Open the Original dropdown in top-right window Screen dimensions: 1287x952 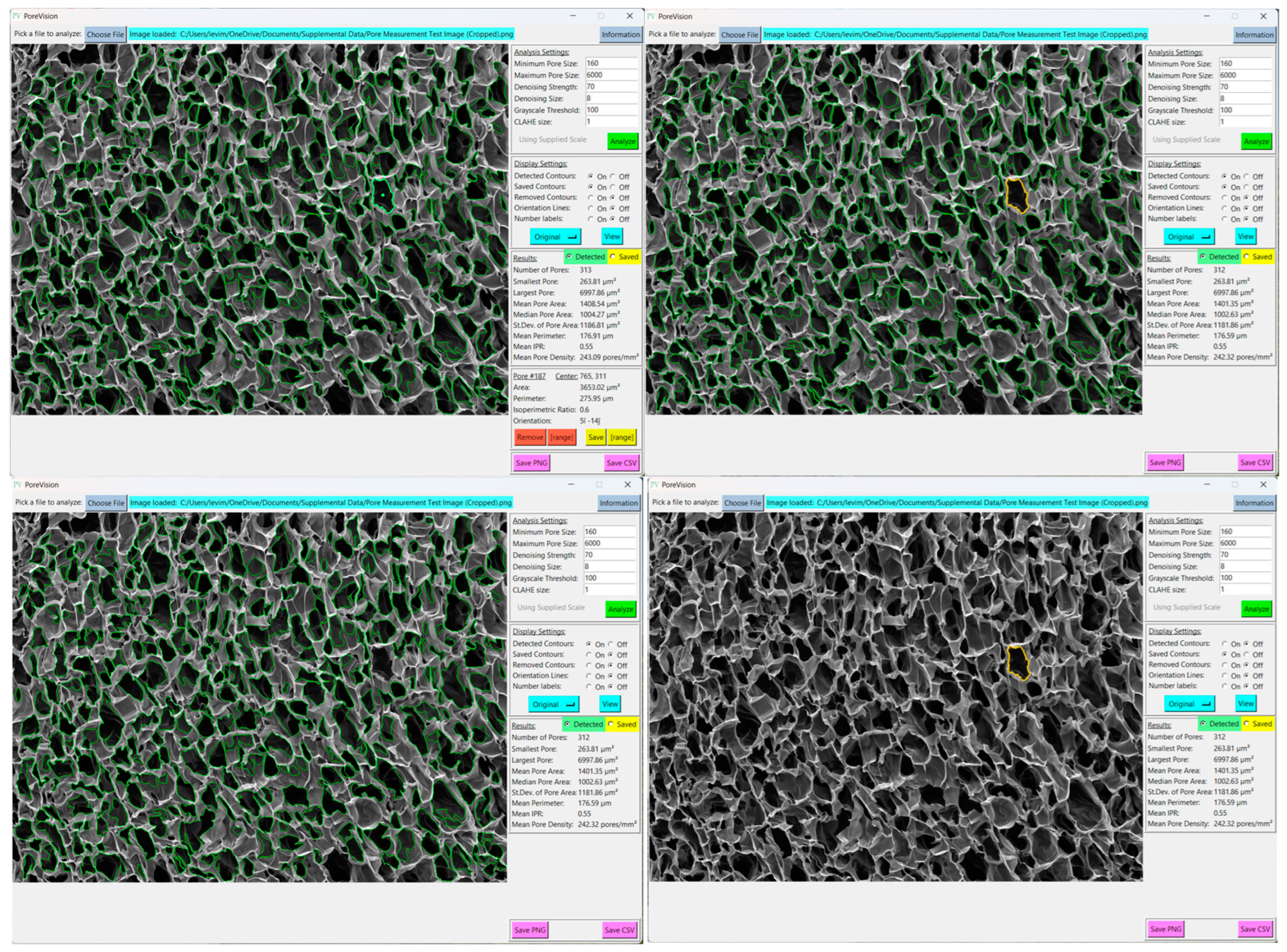tap(1188, 237)
